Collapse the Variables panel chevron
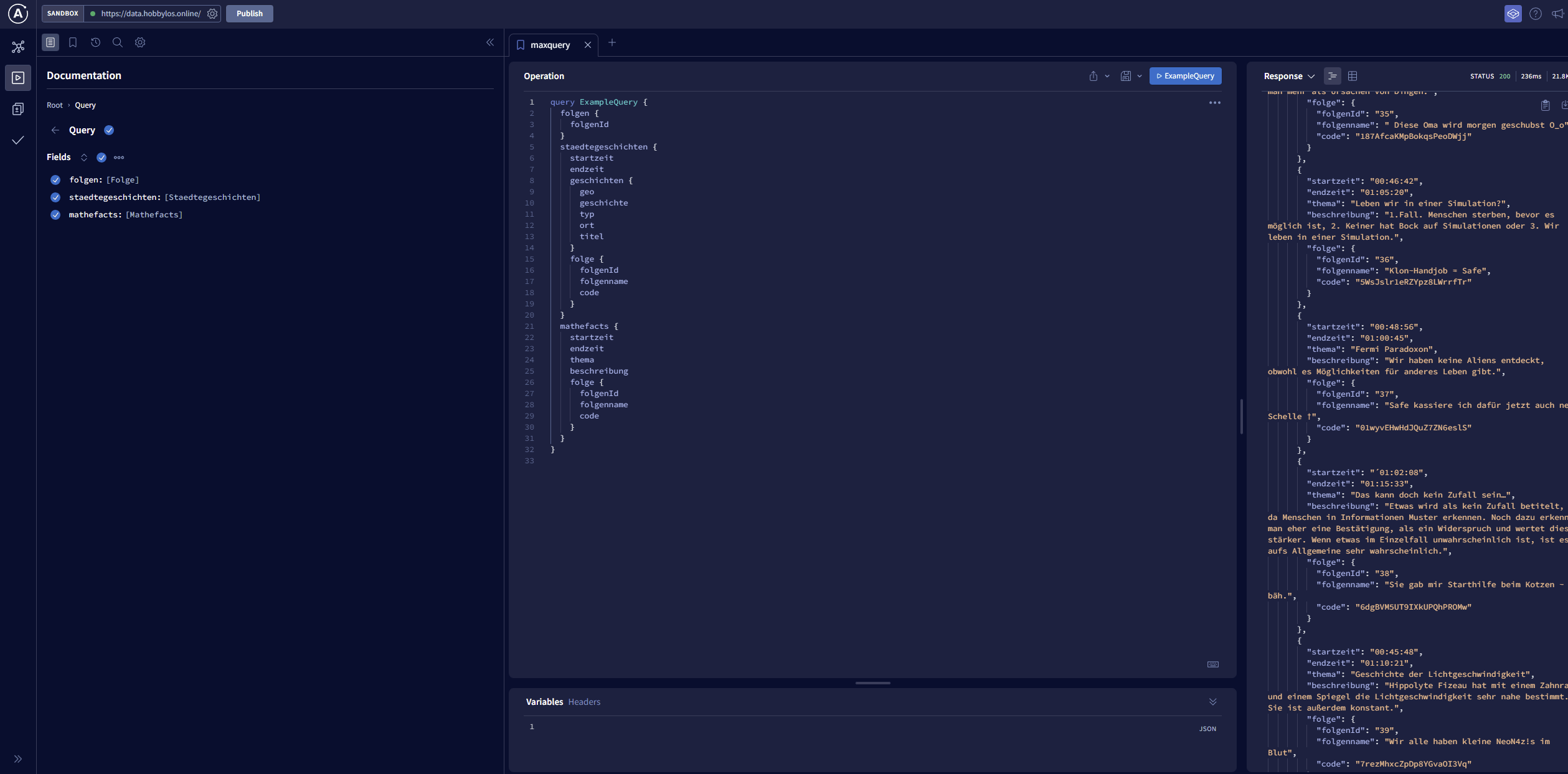This screenshot has height=774, width=1568. (1213, 702)
